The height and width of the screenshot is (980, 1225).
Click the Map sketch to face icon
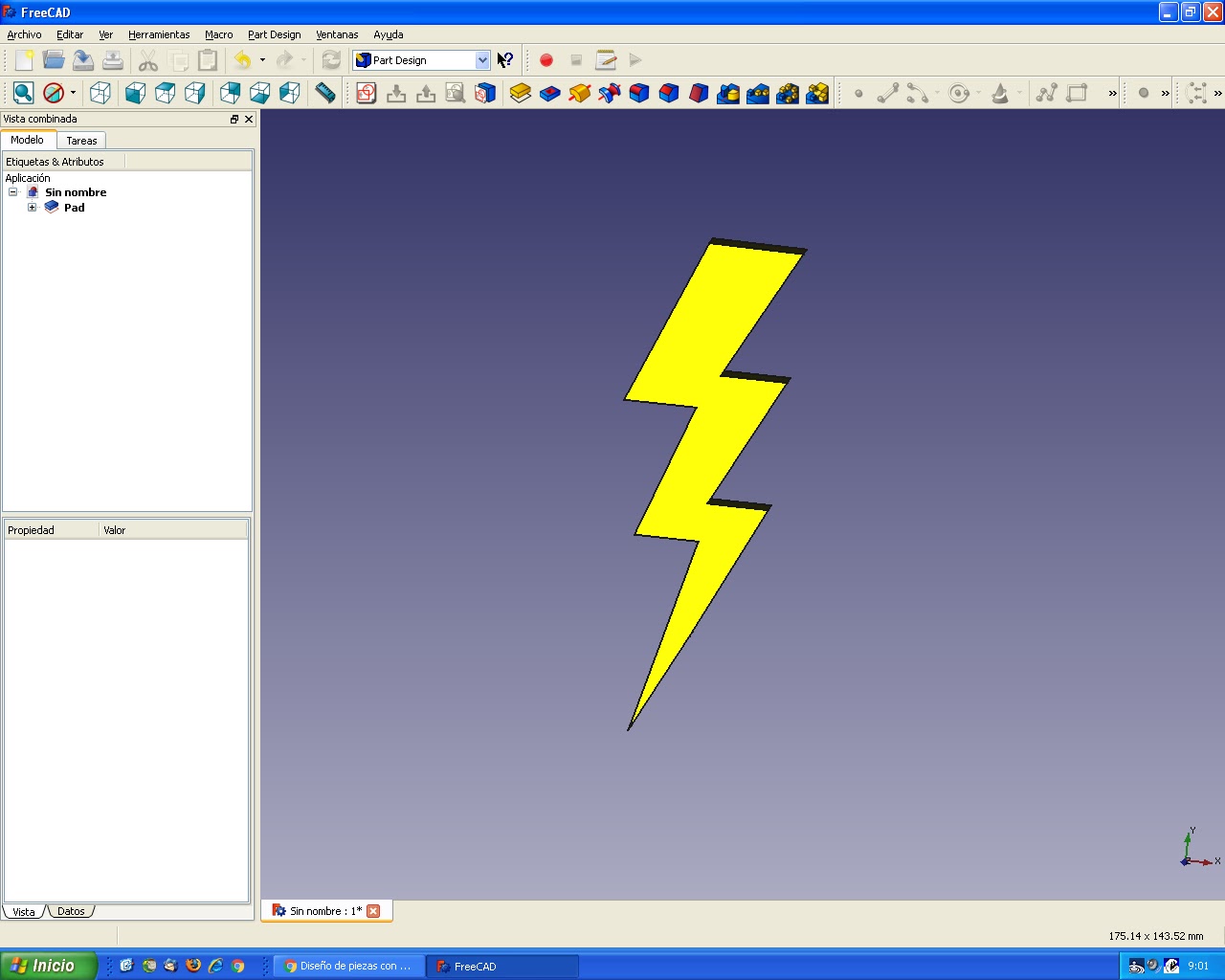485,93
